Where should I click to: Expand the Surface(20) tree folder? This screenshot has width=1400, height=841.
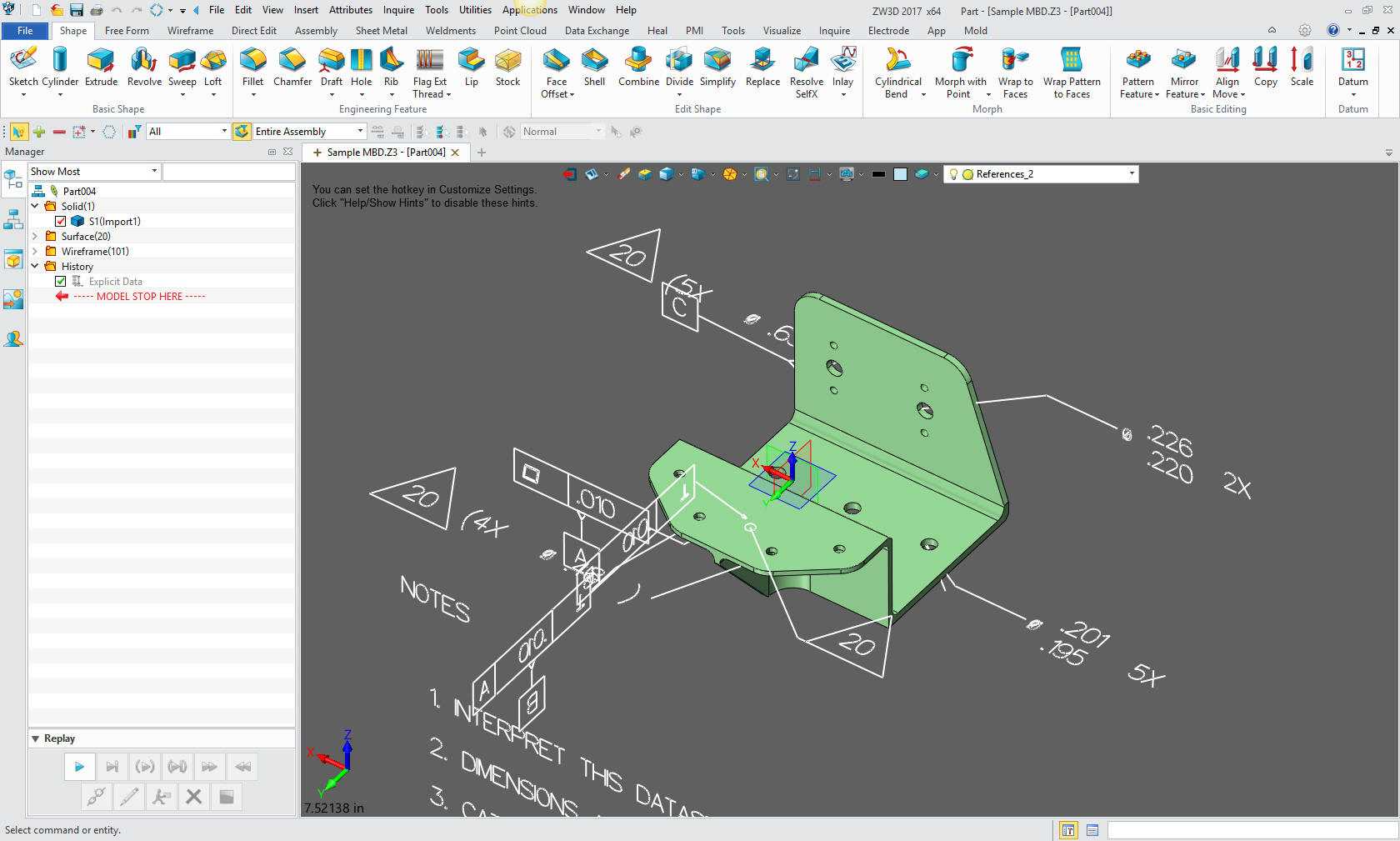(x=35, y=236)
